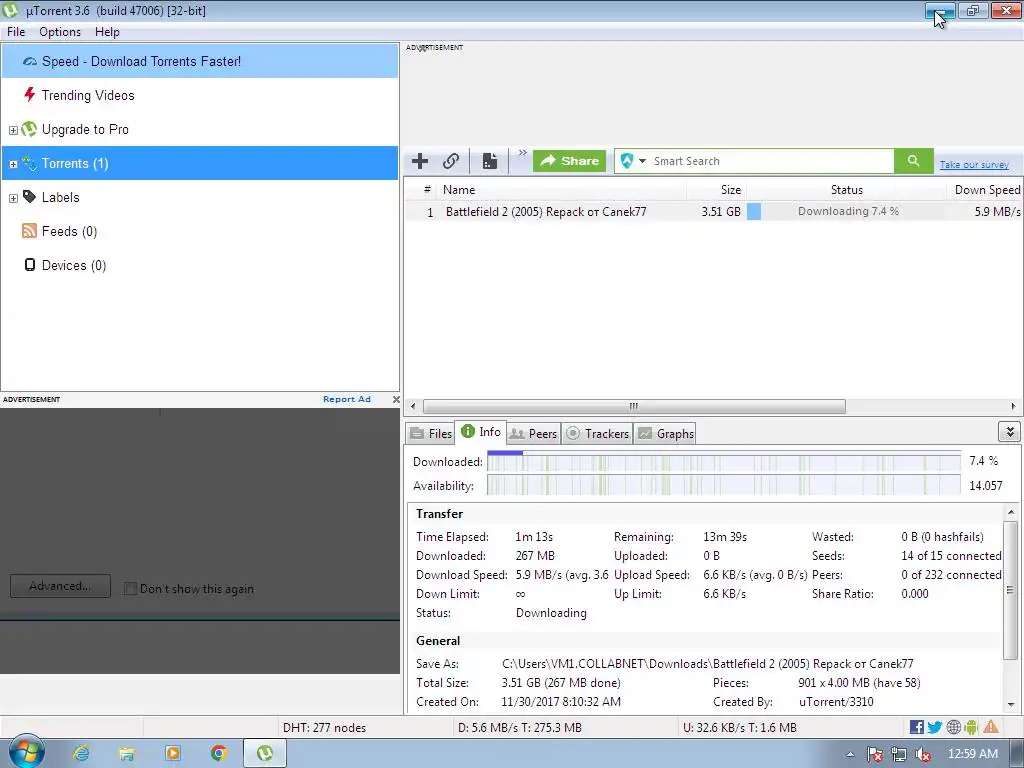Close the sidebar advertisement with X
Viewport: 1024px width, 768px height.
(x=396, y=399)
